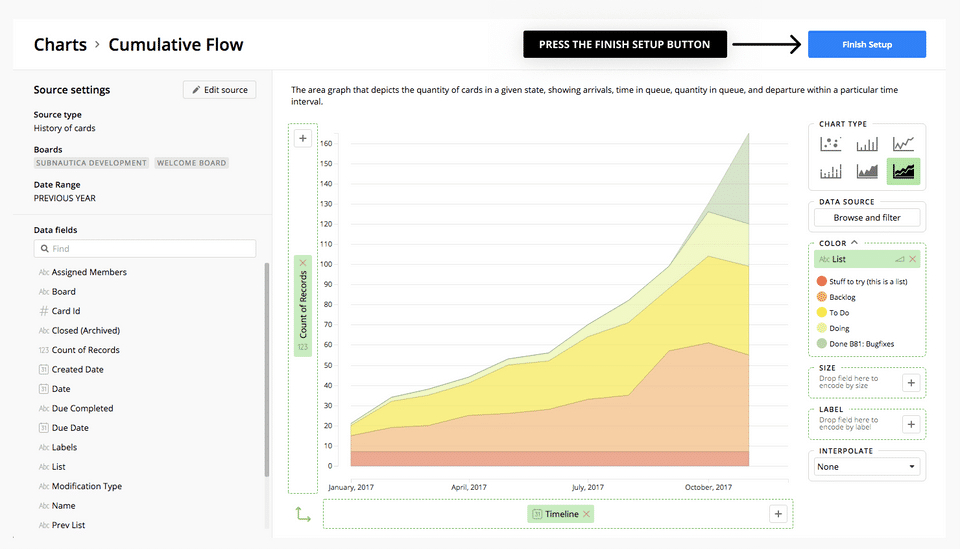Remove List field from Color
This screenshot has height=549, width=960.
[912, 260]
